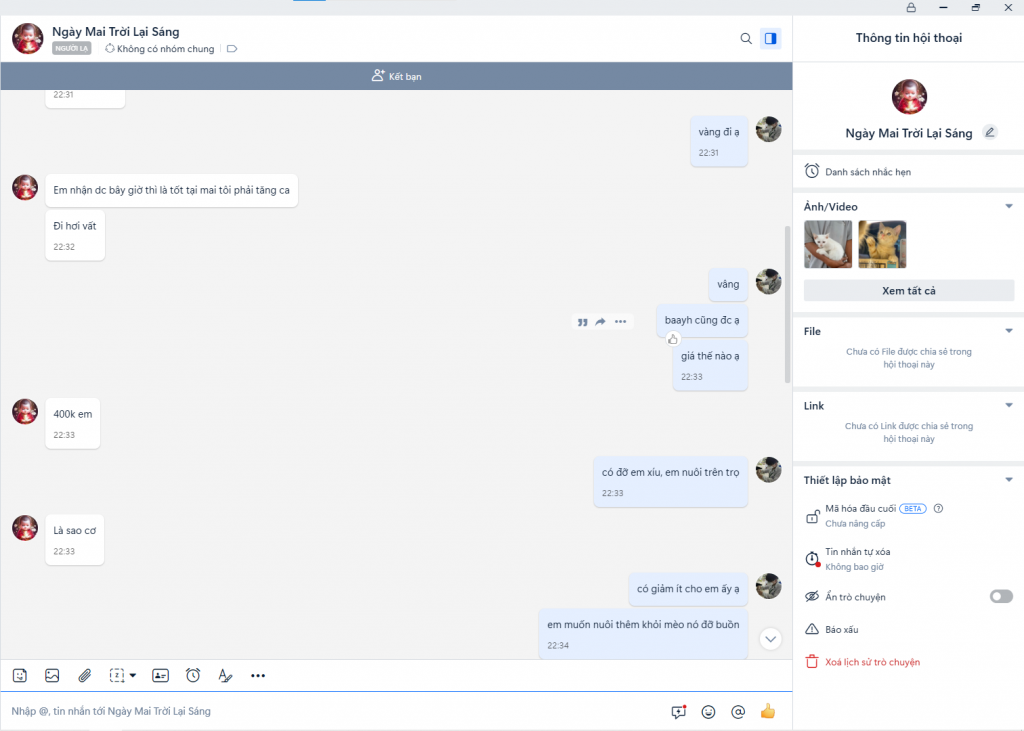The image size is (1024, 731).
Task: Click Xem tất cả button
Action: (908, 291)
